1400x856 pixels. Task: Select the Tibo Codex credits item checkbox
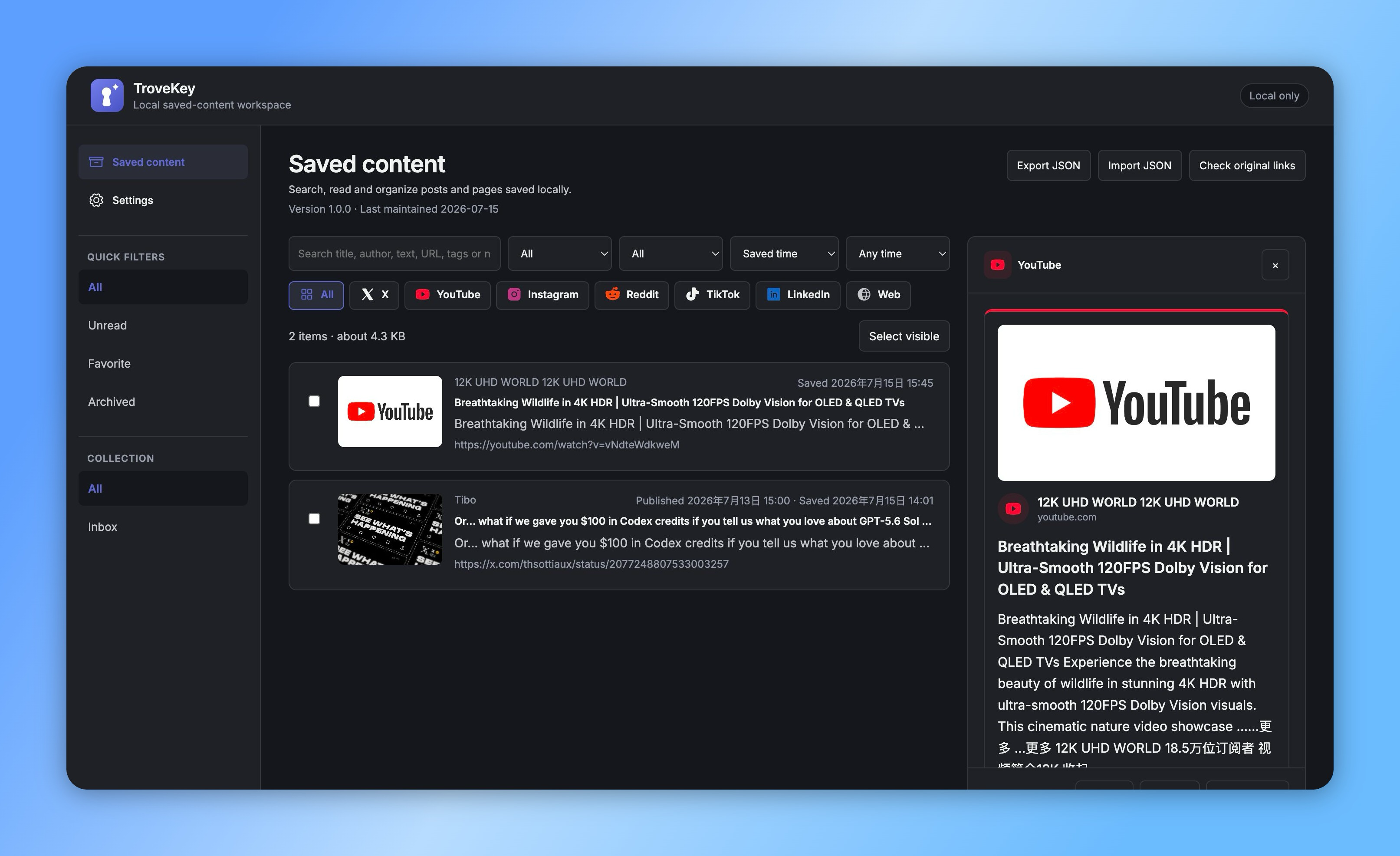click(x=314, y=519)
